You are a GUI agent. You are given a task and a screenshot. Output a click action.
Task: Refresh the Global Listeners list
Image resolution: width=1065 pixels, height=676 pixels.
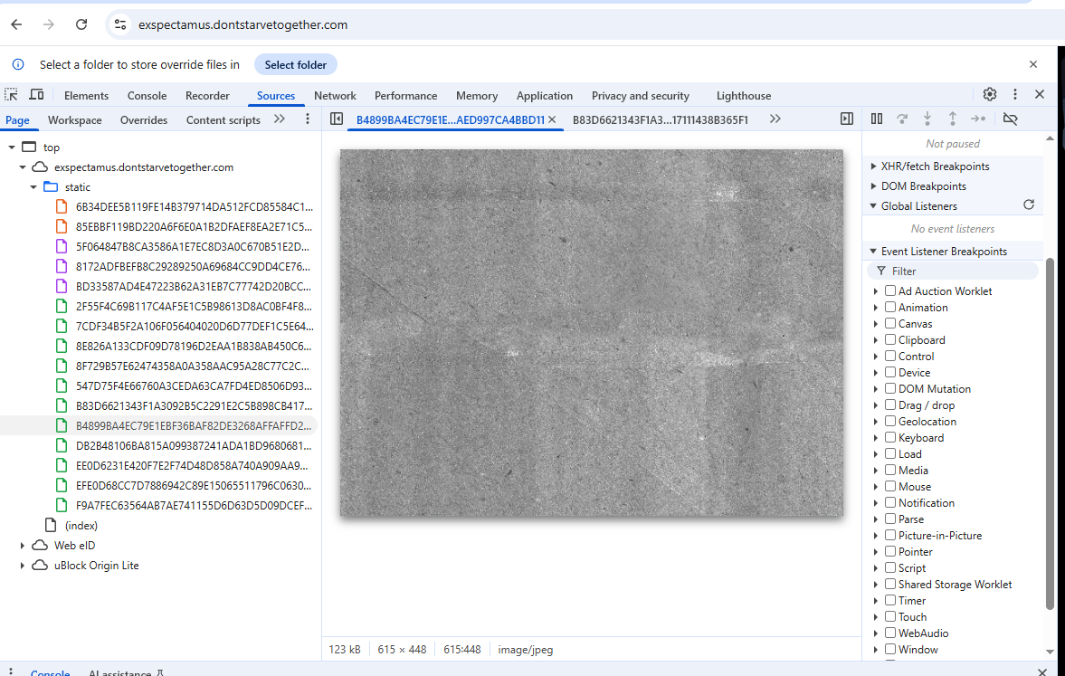coord(1028,206)
